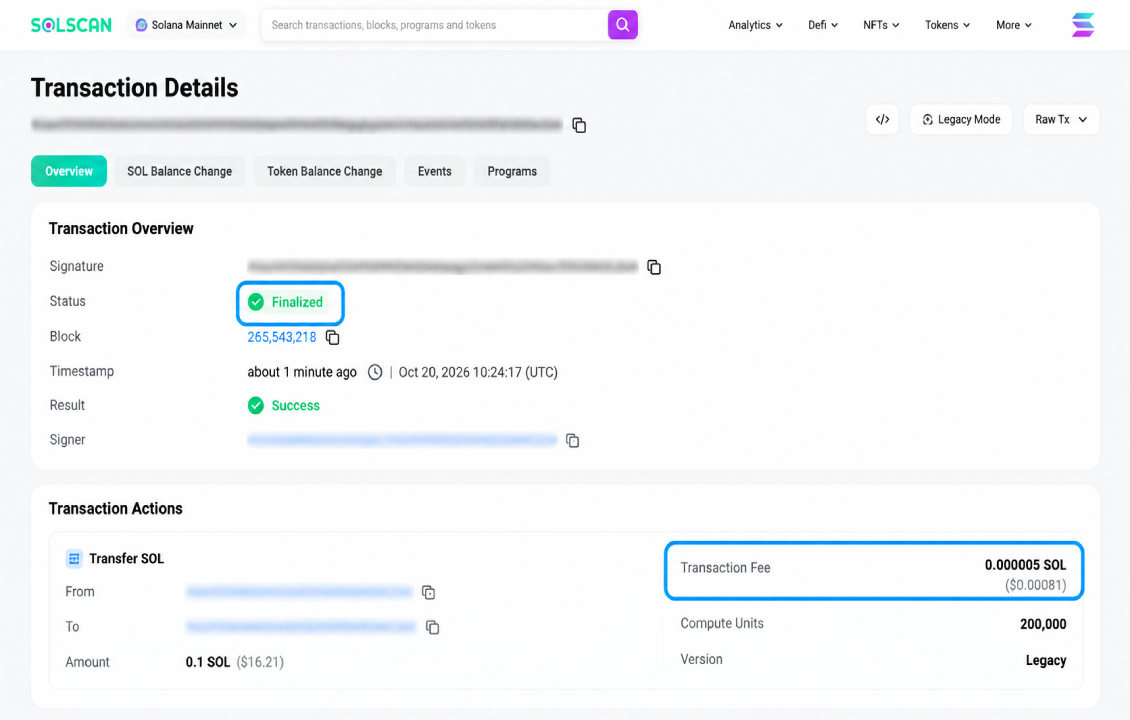Open the Raw Tx dropdown
This screenshot has height=720, width=1130.
point(1062,120)
